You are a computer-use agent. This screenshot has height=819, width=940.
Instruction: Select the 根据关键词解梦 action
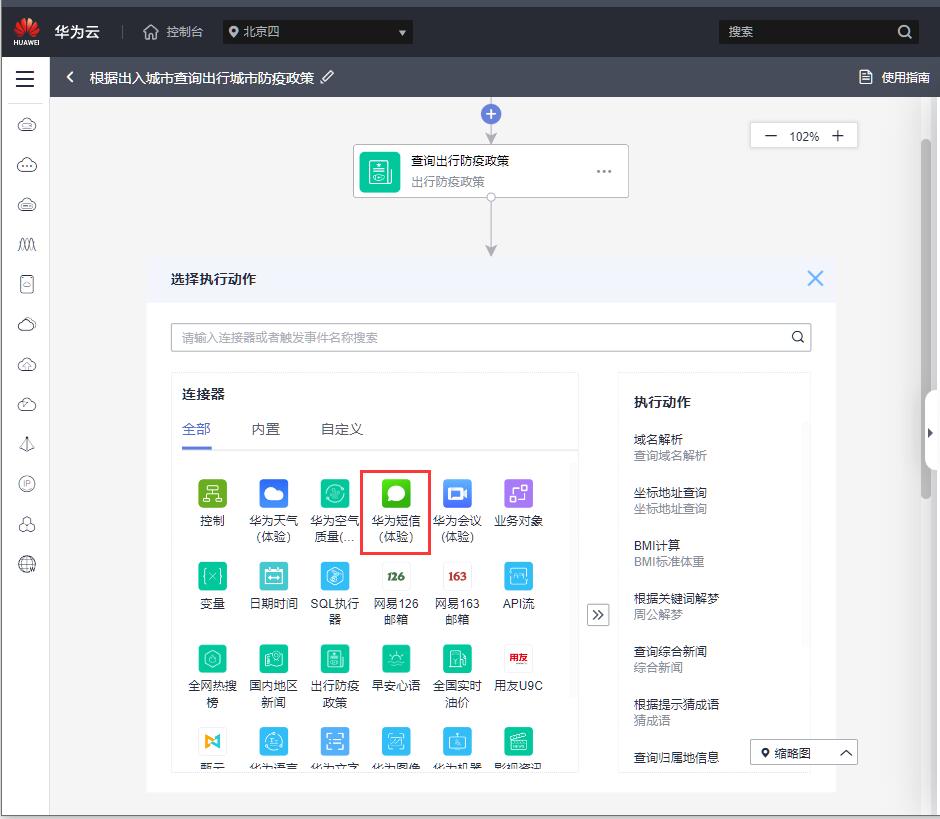(x=676, y=606)
